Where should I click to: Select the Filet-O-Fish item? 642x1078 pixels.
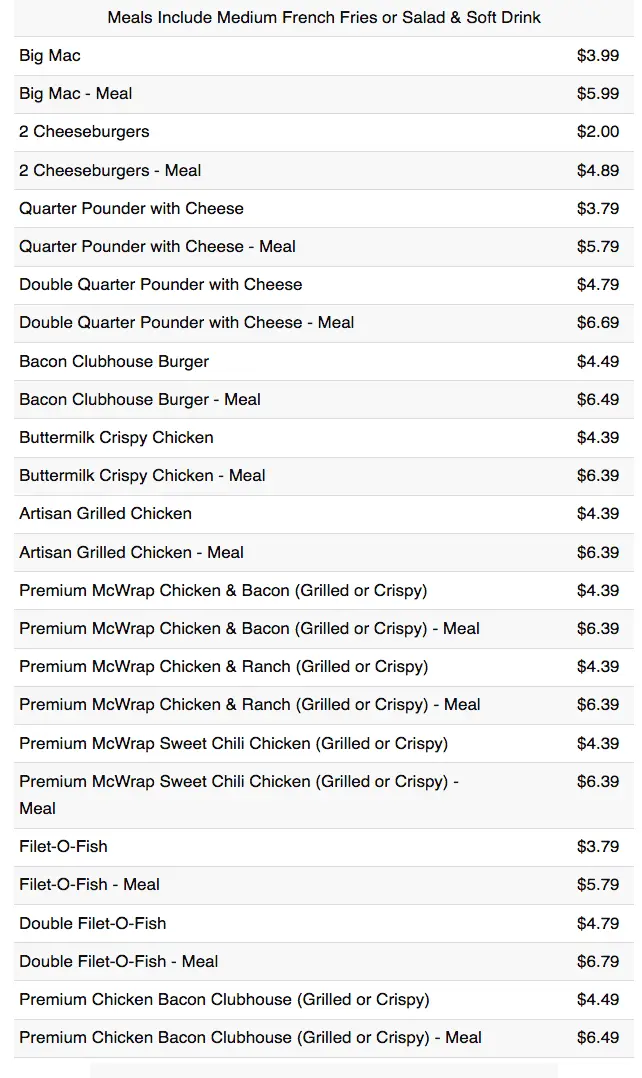(63, 847)
